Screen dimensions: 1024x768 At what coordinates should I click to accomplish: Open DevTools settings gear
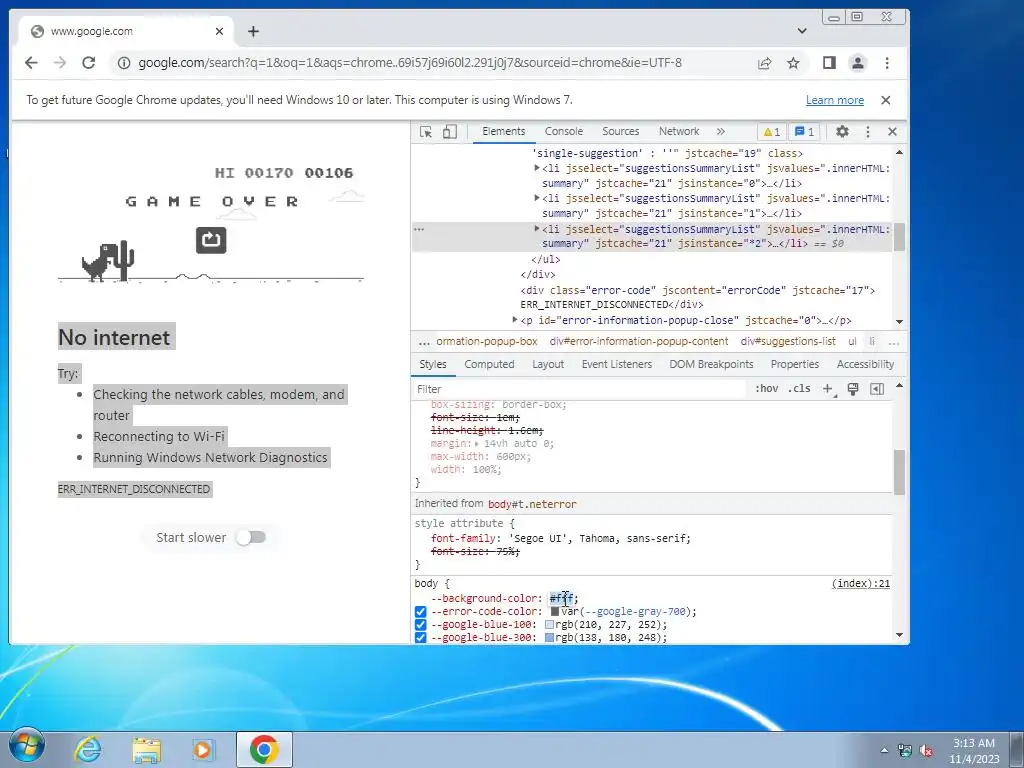(842, 131)
